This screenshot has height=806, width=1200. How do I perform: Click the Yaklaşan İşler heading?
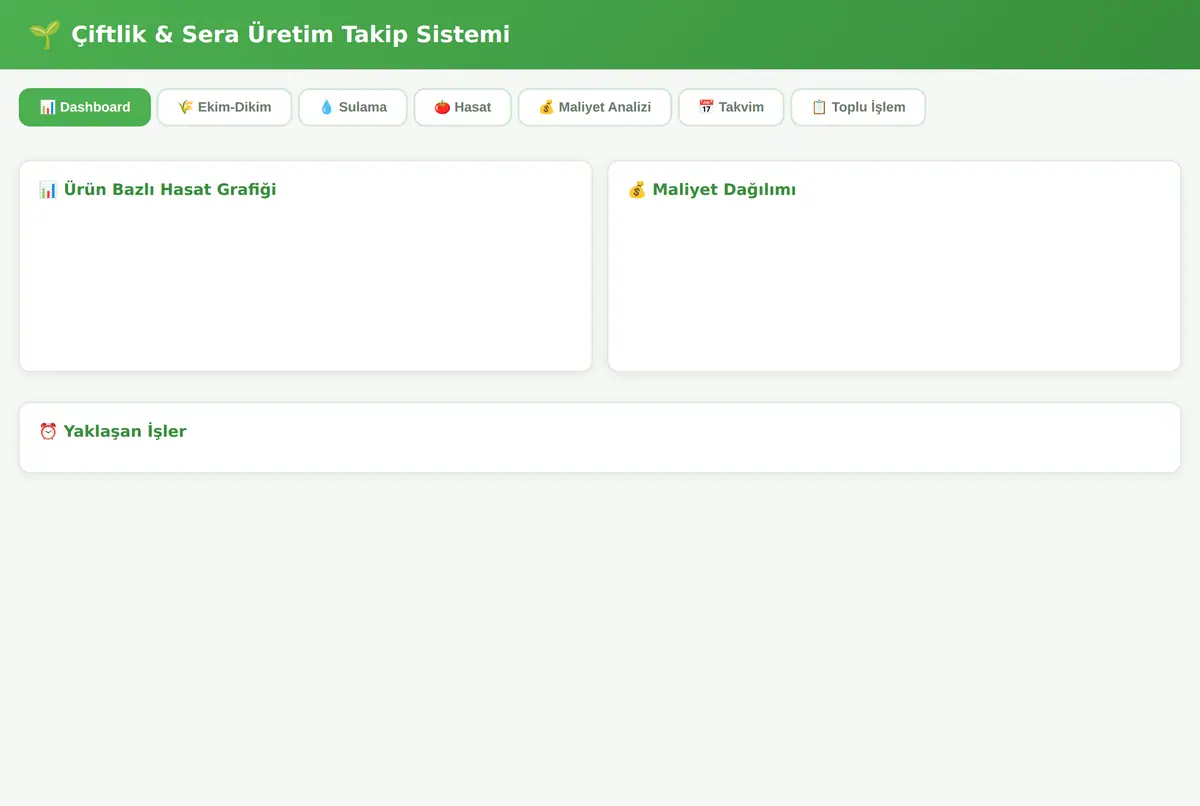[125, 432]
